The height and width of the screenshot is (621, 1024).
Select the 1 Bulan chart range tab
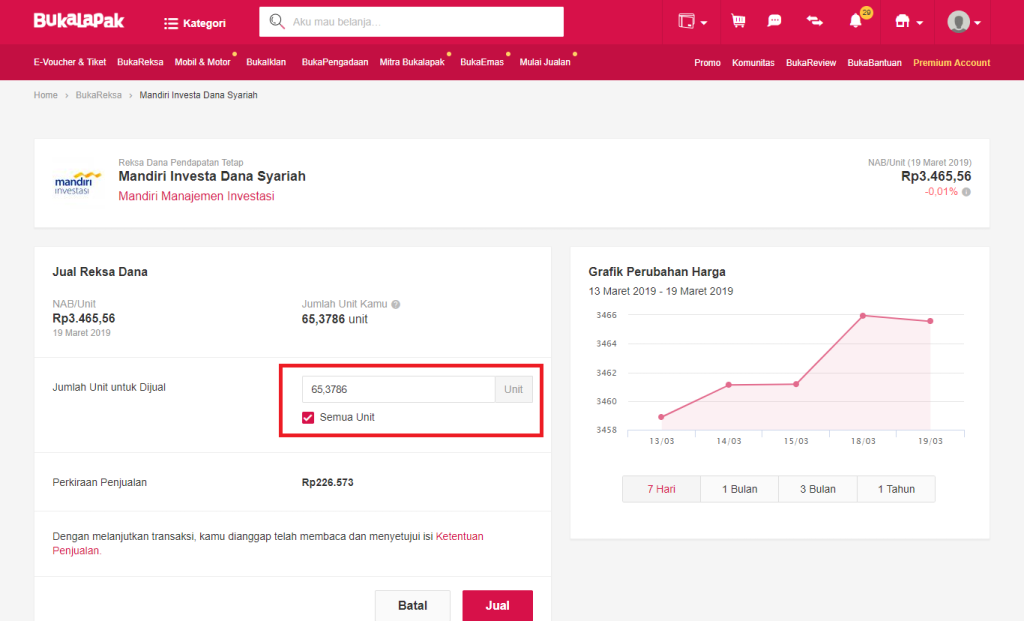pos(739,489)
